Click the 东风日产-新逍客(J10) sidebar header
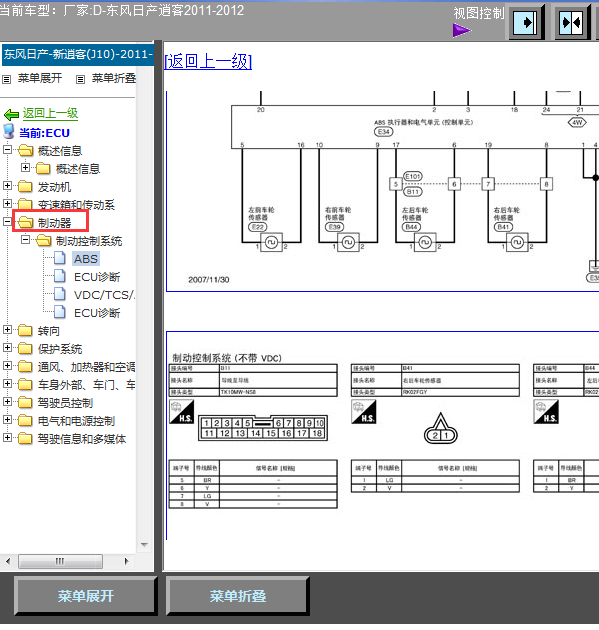Screen dimensions: 599x630 click(x=78, y=55)
